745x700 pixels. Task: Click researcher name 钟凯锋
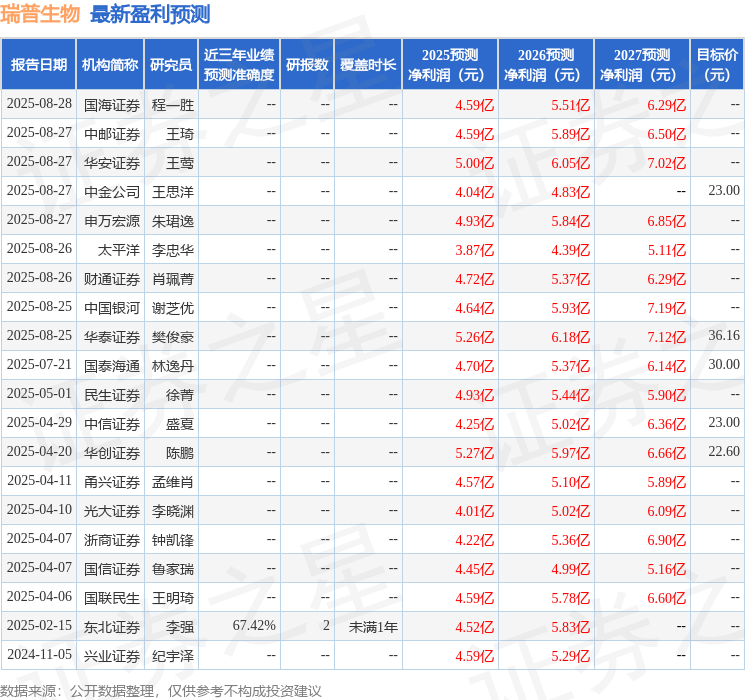pos(173,540)
